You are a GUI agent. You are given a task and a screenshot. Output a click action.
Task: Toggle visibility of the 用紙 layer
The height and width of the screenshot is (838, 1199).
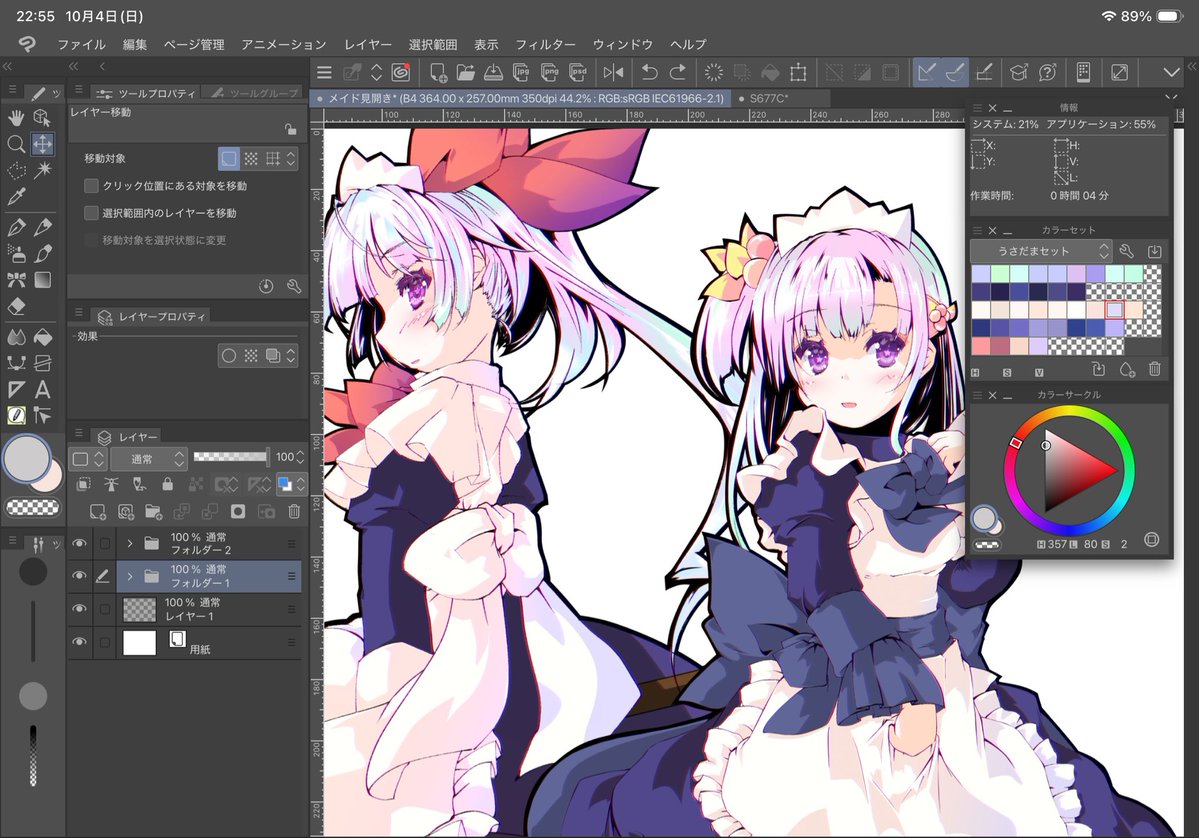click(x=79, y=642)
